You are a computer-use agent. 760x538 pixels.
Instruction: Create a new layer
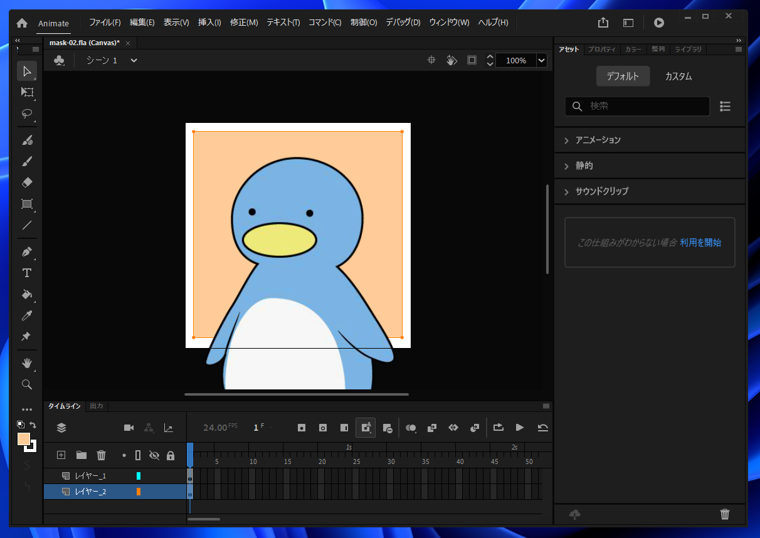point(61,455)
